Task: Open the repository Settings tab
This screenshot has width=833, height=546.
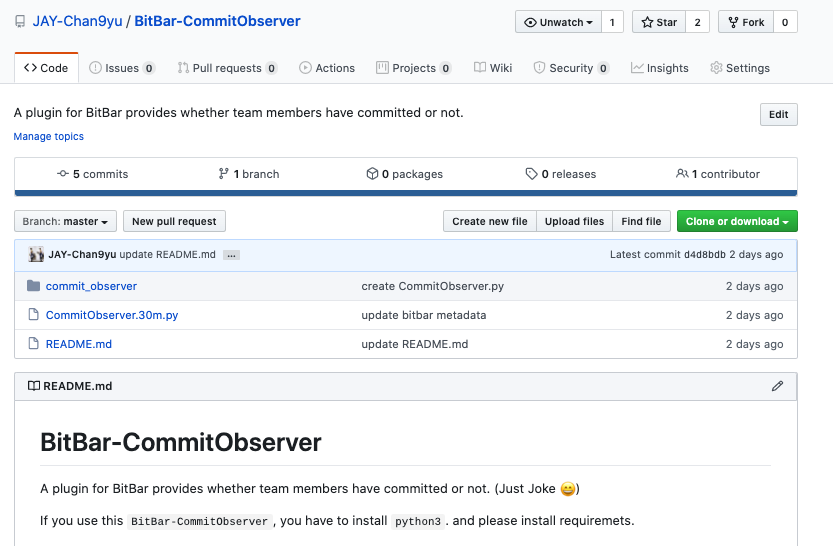Action: point(740,68)
